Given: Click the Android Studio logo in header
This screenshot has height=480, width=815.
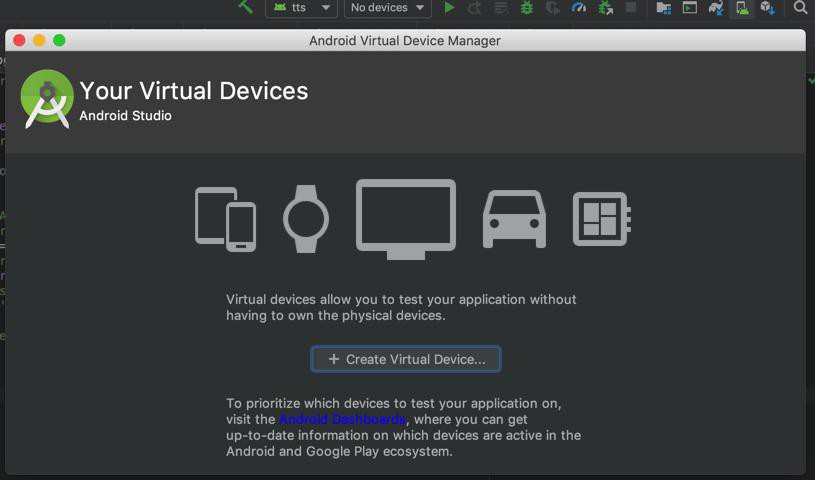Looking at the screenshot, I should tap(46, 98).
